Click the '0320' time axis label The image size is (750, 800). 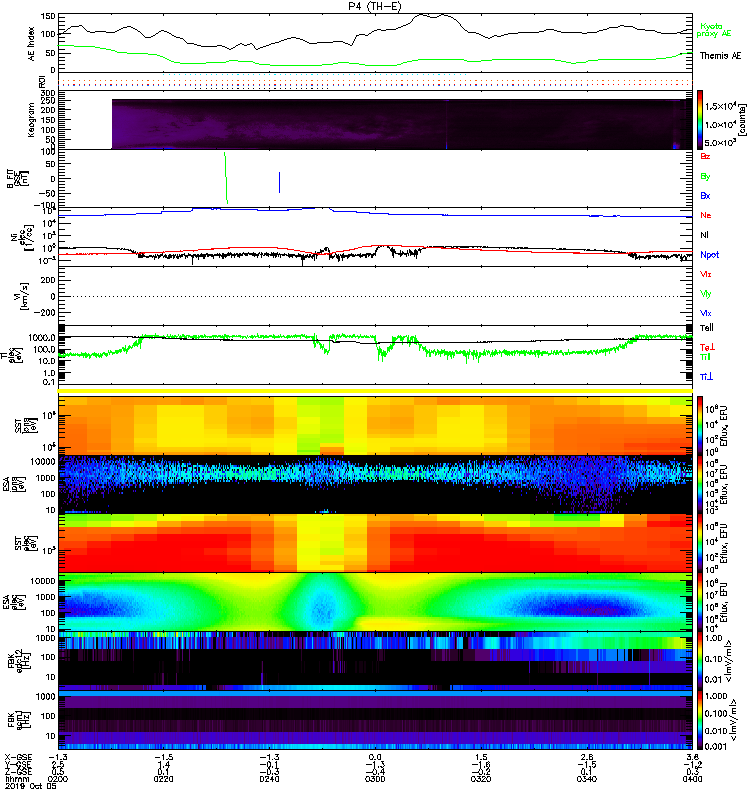click(x=481, y=779)
